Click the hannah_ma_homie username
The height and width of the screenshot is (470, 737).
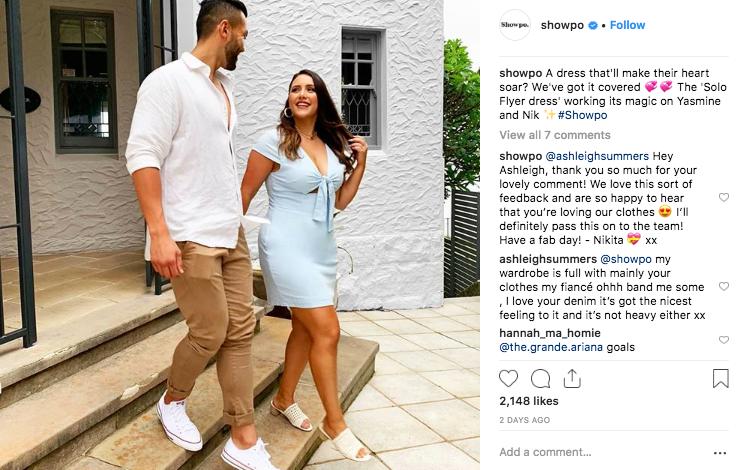click(550, 333)
